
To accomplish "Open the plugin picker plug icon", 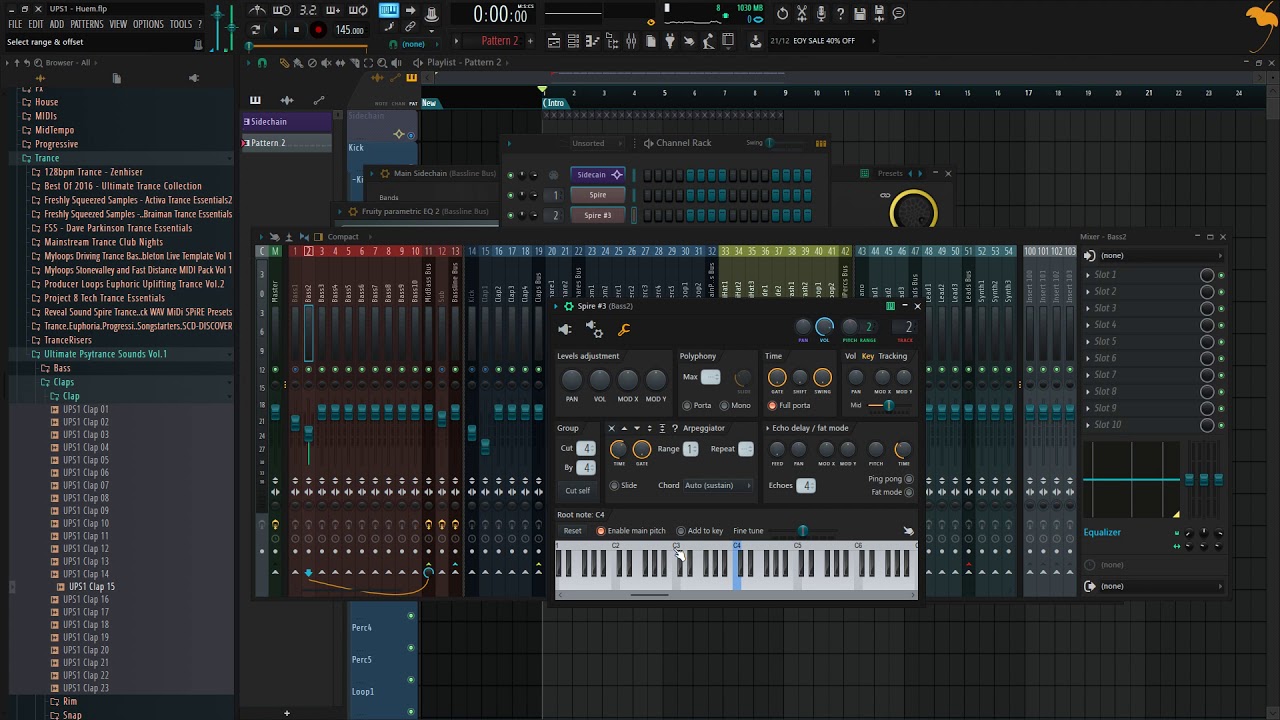I will (x=670, y=41).
